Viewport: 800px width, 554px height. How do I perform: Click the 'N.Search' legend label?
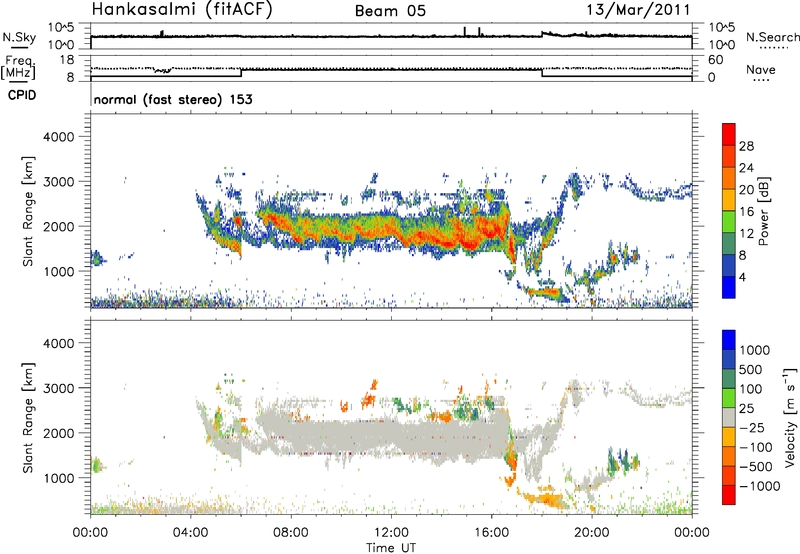772,37
